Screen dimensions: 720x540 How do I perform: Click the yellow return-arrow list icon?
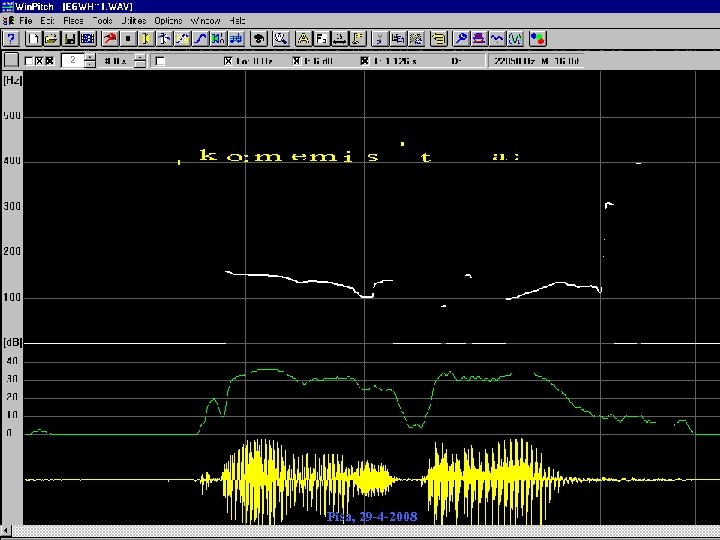(439, 39)
